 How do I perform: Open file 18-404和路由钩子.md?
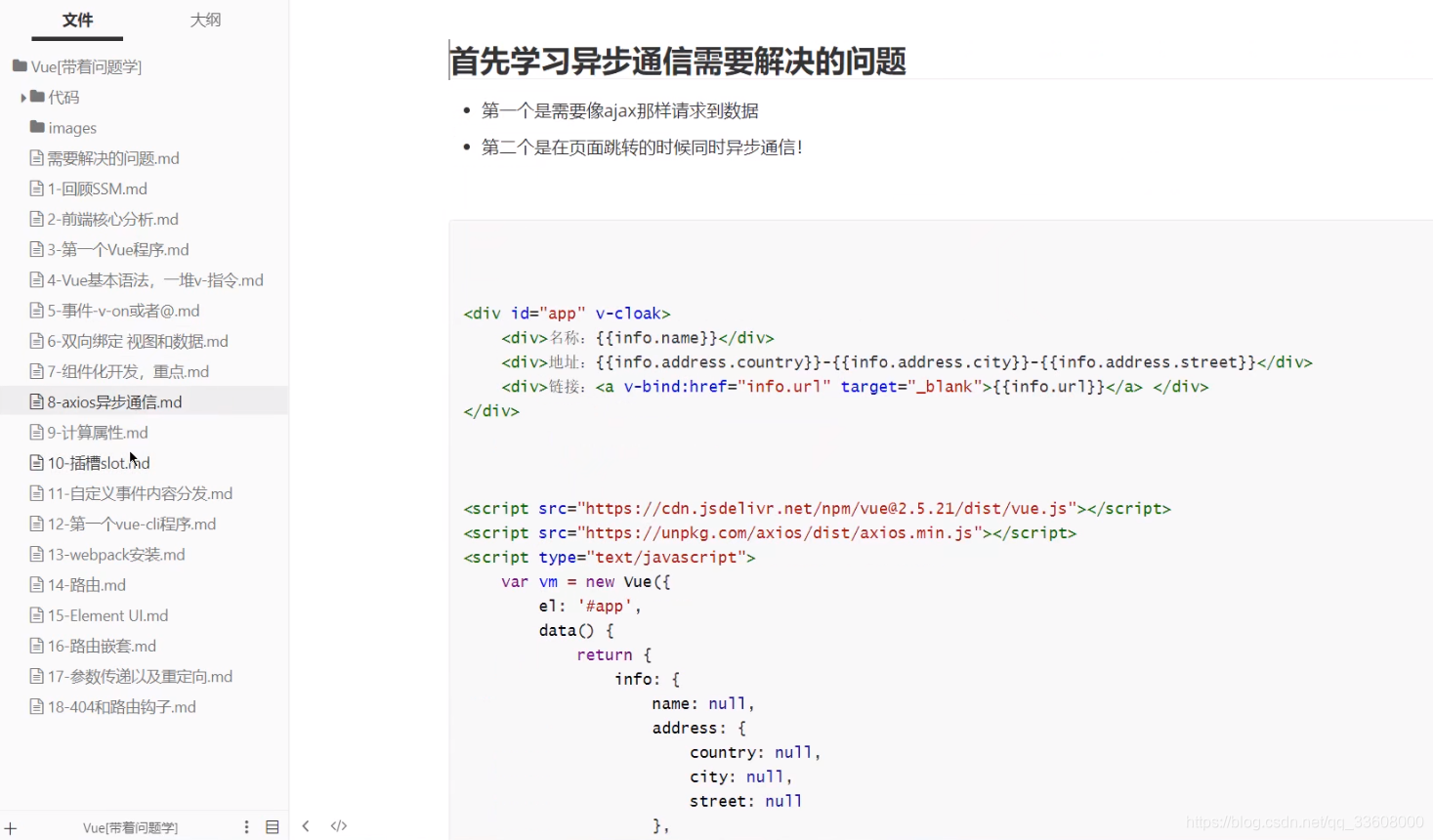coord(121,706)
